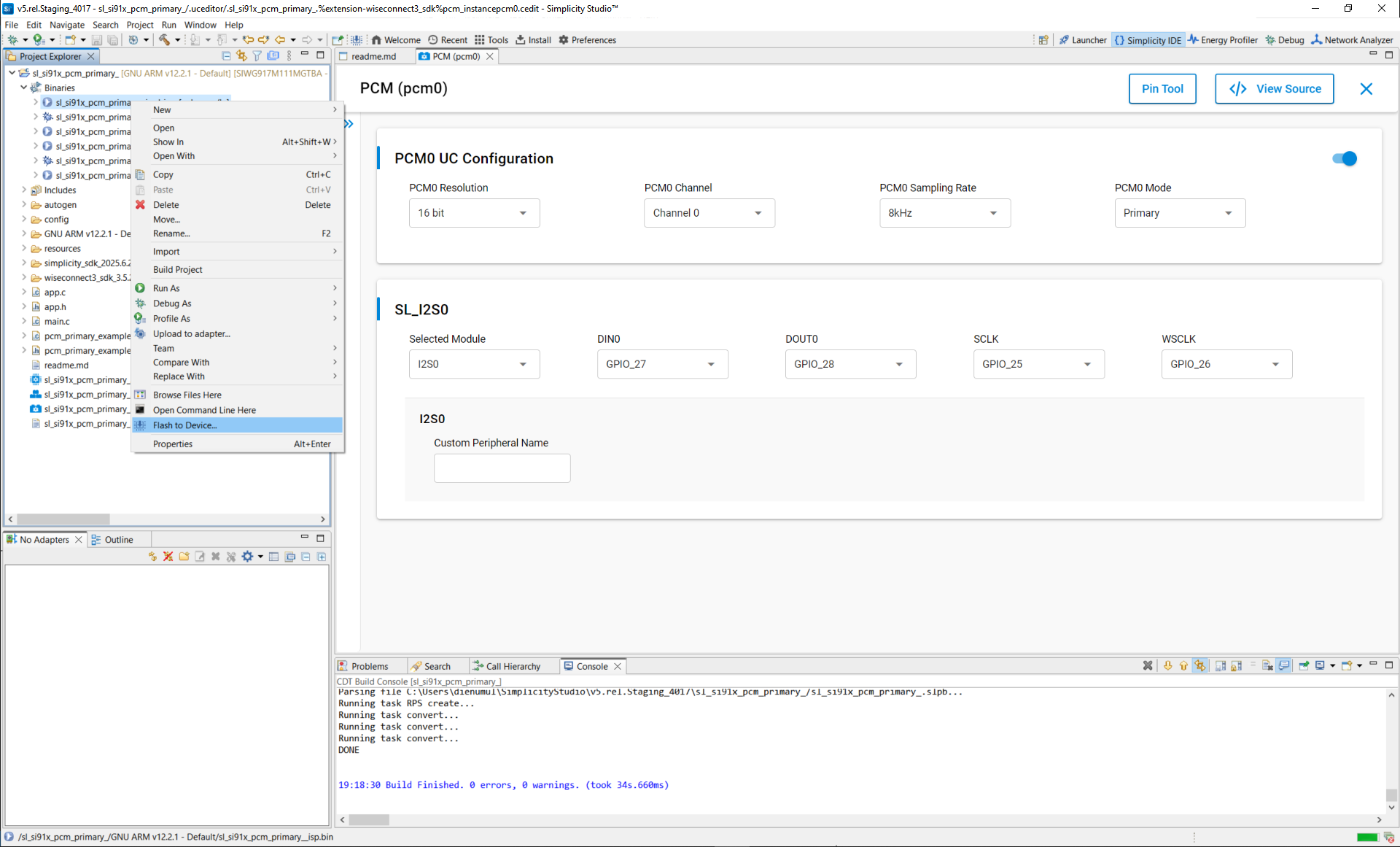The height and width of the screenshot is (847, 1400).
Task: Click the debug bug icon in main toolbar
Action: point(12,40)
